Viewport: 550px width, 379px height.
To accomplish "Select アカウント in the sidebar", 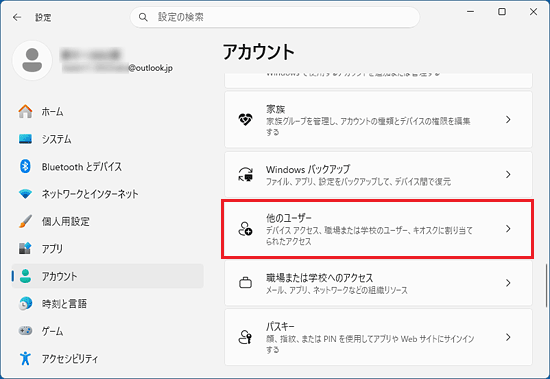I will (x=107, y=276).
